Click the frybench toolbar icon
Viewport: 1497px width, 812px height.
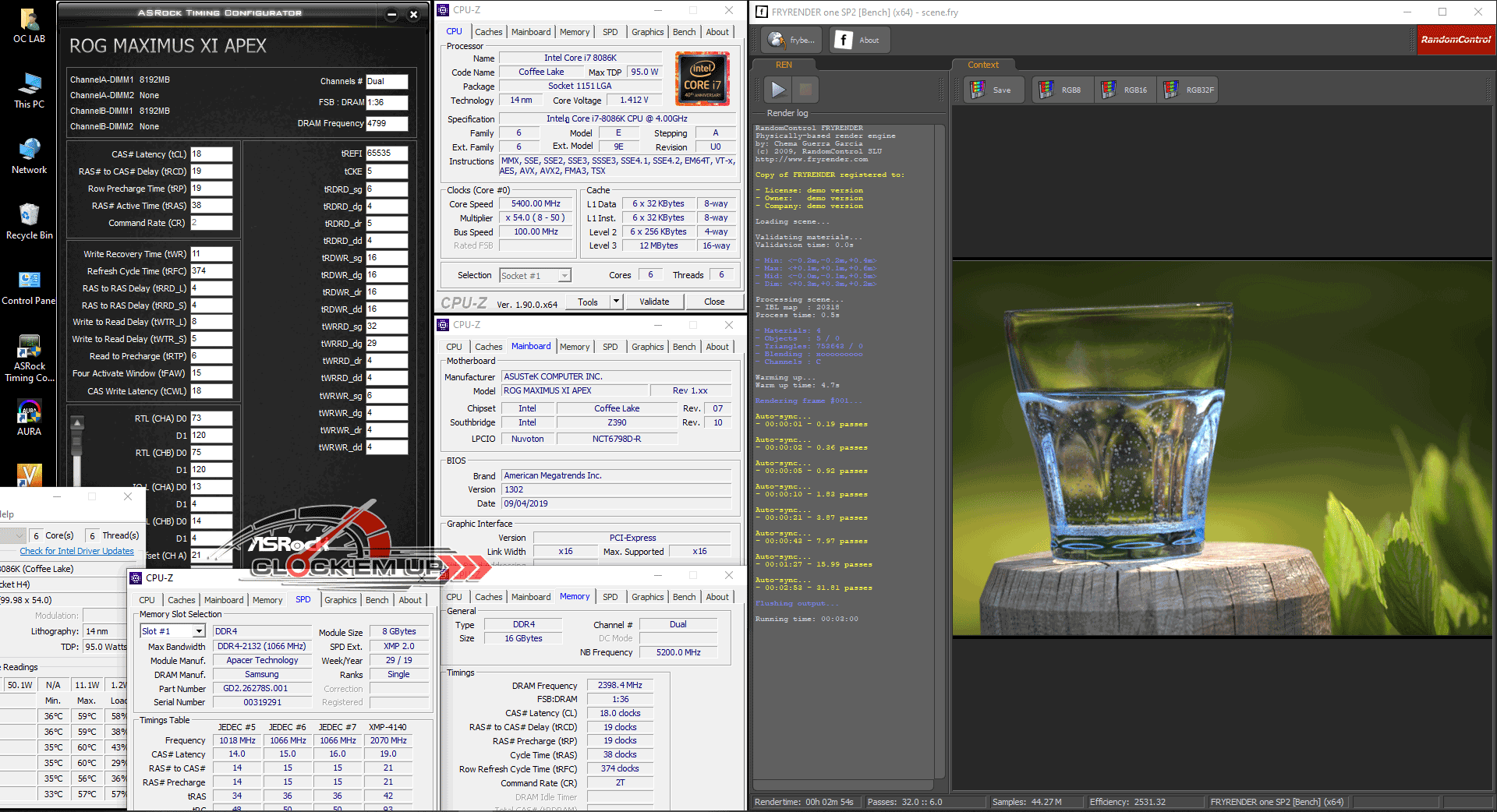click(792, 40)
